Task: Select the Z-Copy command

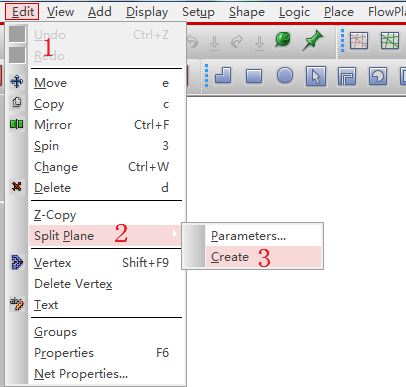Action: [x=105, y=215]
